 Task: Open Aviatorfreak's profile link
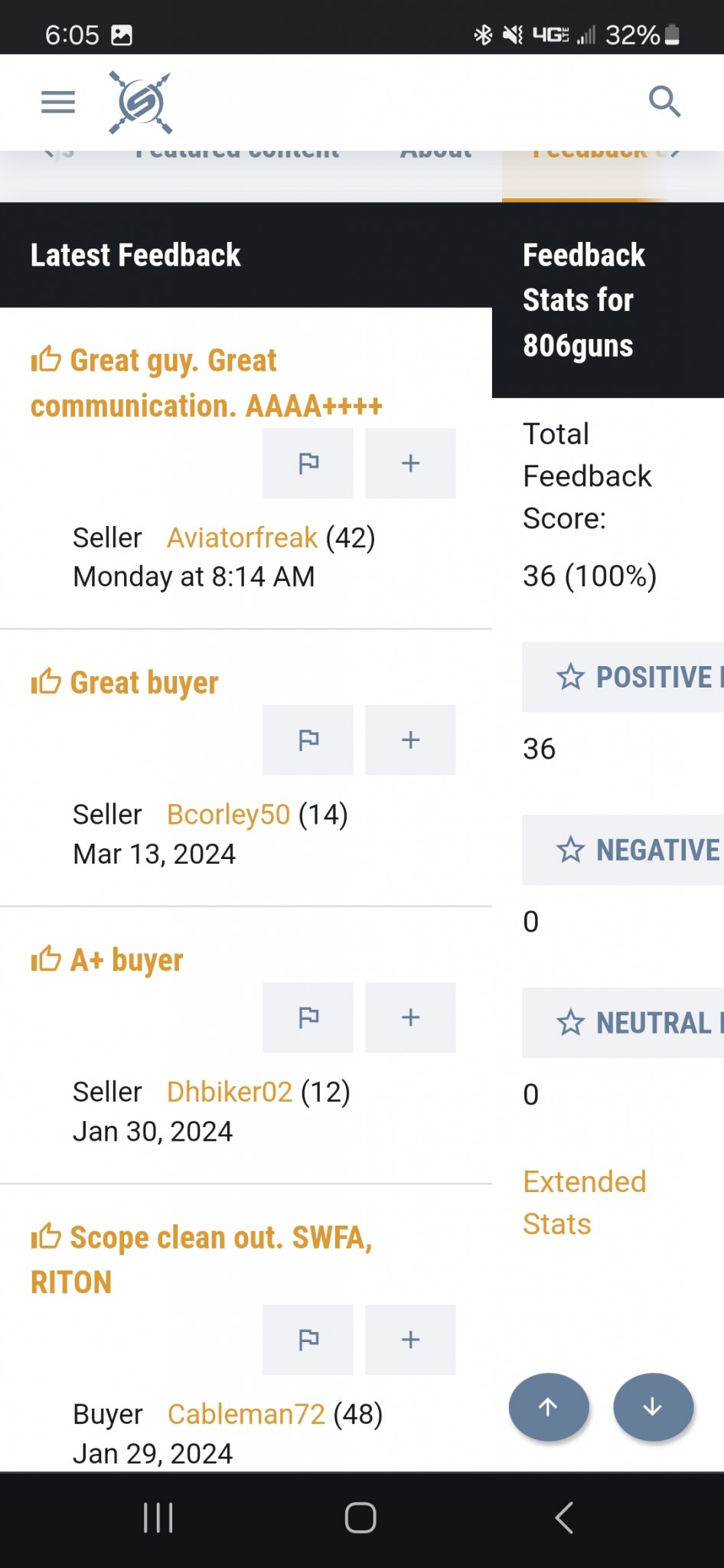[242, 538]
